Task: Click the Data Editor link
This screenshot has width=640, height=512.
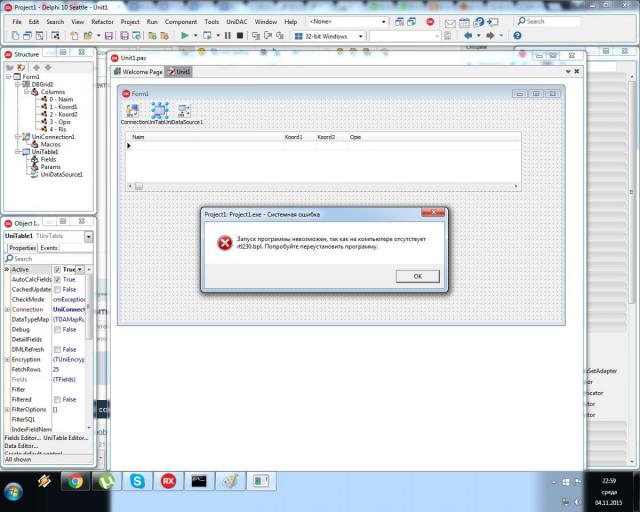Action: pos(21,446)
